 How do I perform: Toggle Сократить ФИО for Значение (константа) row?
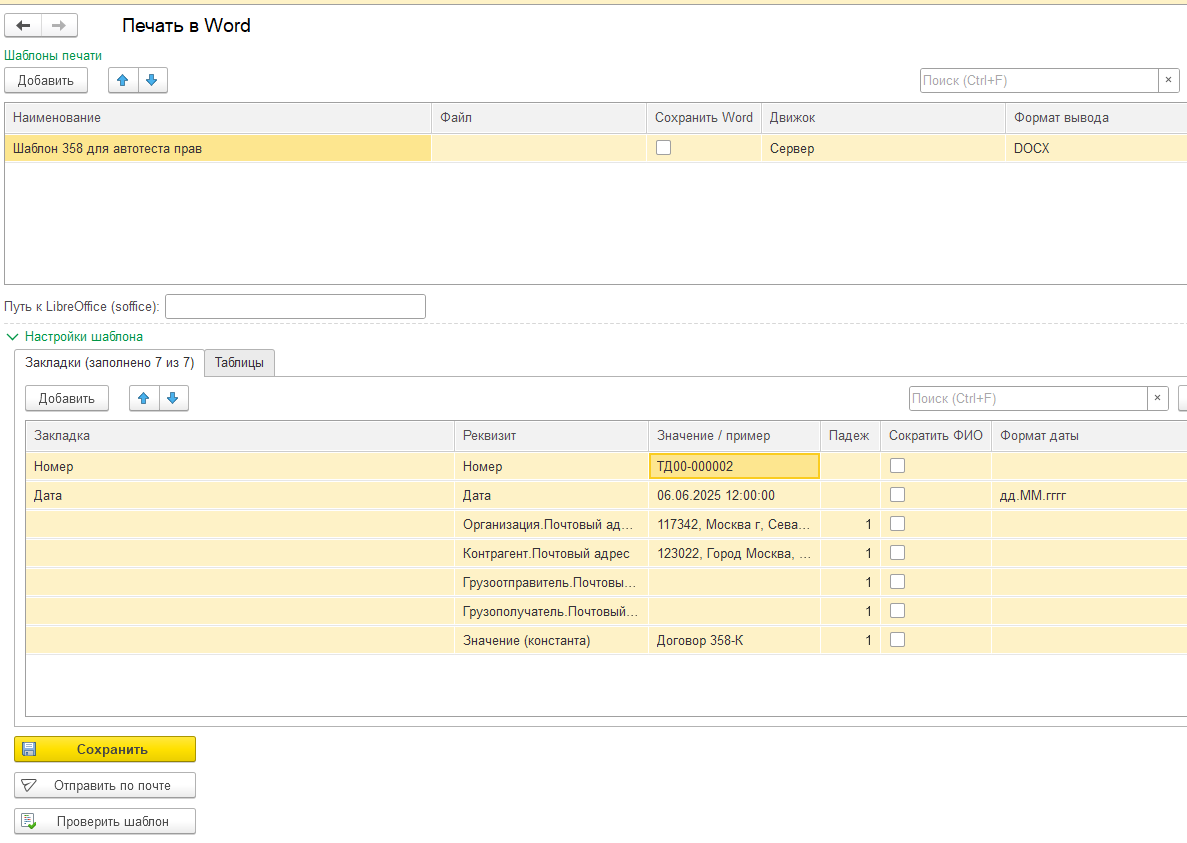897,640
